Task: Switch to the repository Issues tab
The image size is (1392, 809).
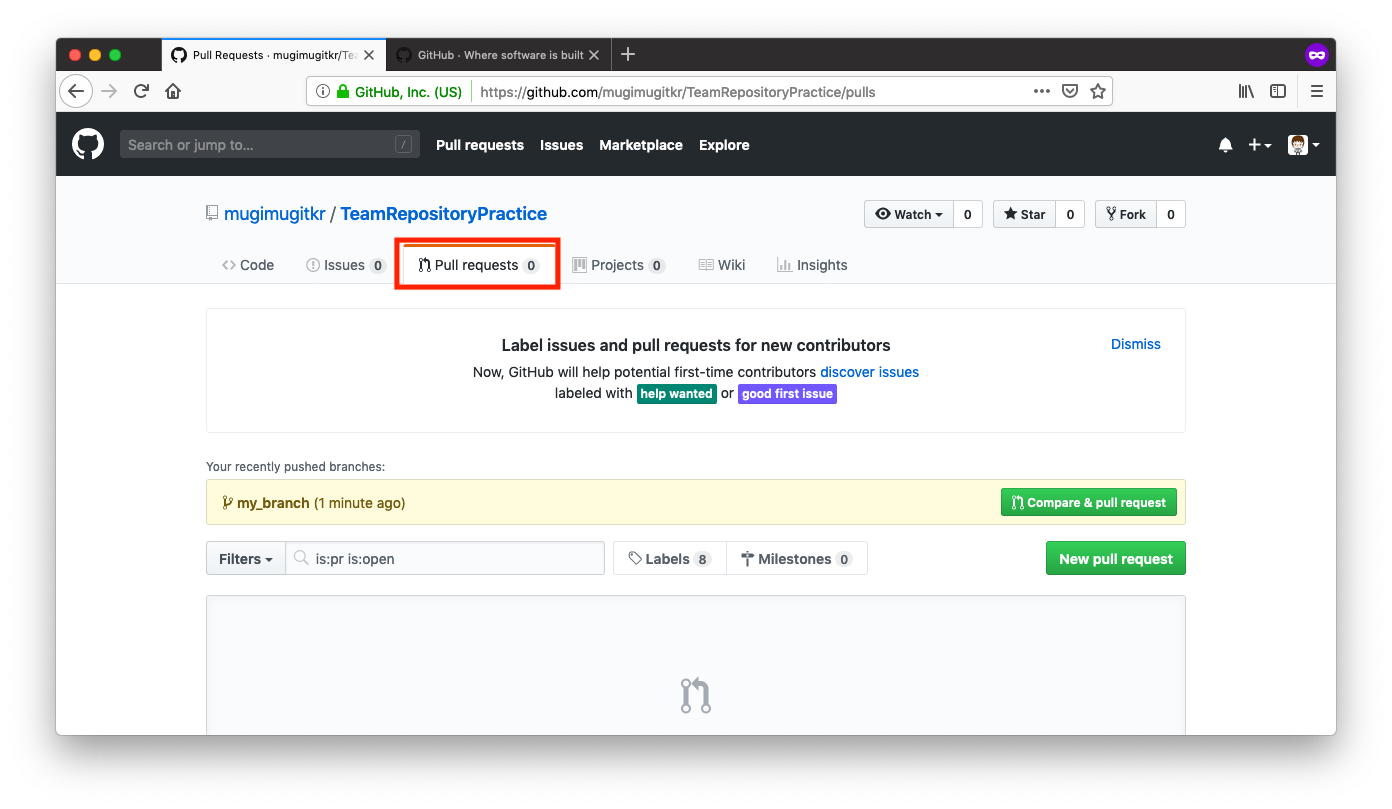Action: [346, 265]
